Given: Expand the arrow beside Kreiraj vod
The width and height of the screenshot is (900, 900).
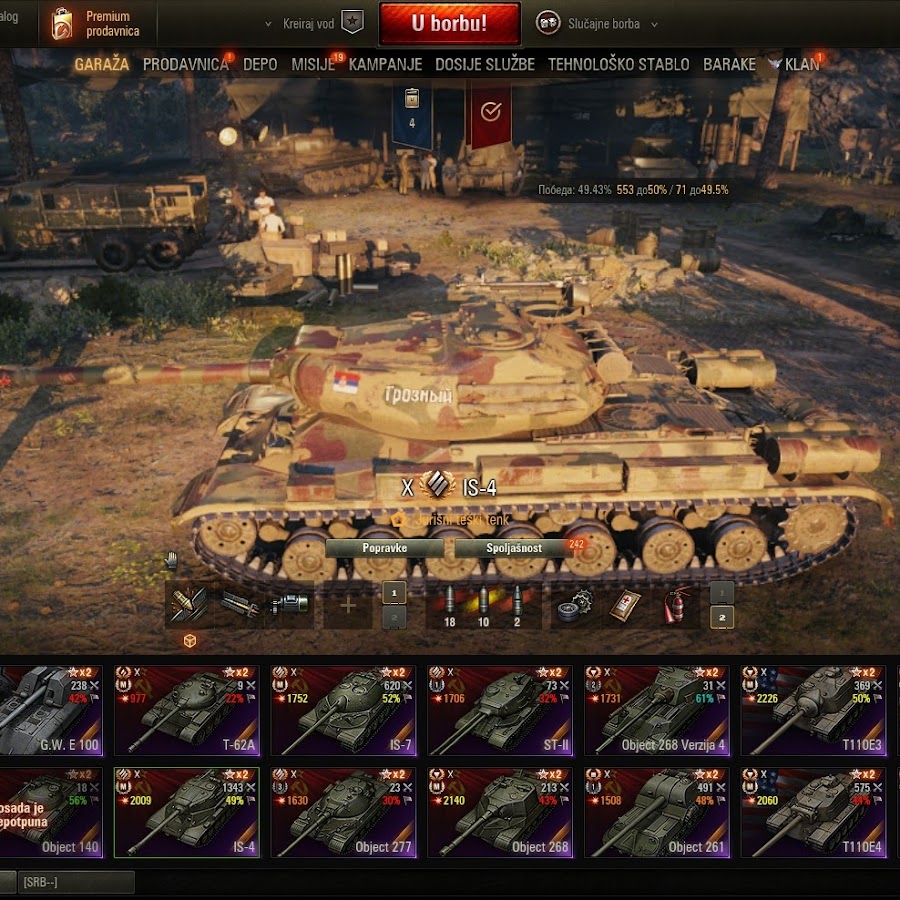Looking at the screenshot, I should (x=268, y=24).
